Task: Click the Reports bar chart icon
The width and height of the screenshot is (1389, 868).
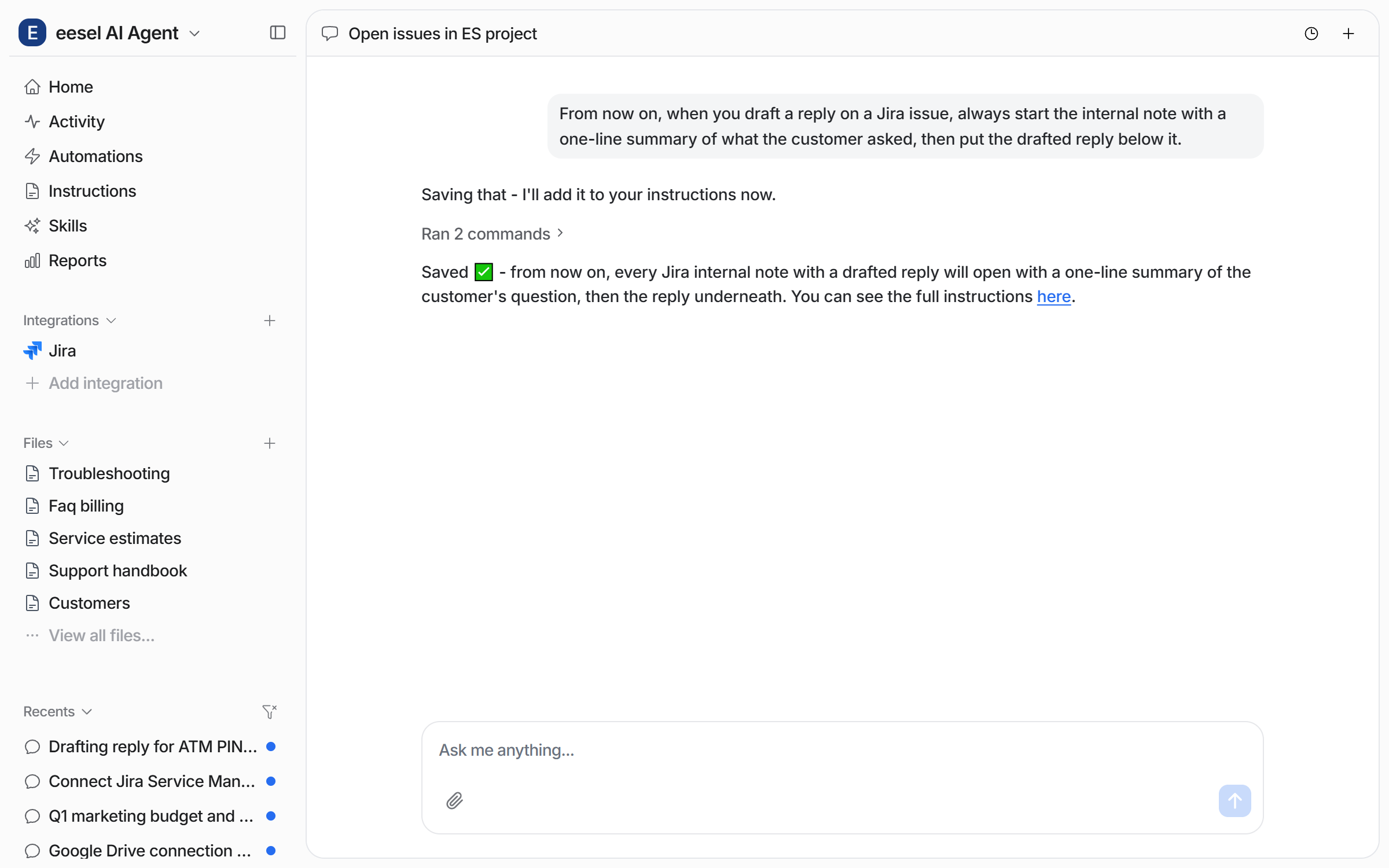Action: pyautogui.click(x=32, y=260)
